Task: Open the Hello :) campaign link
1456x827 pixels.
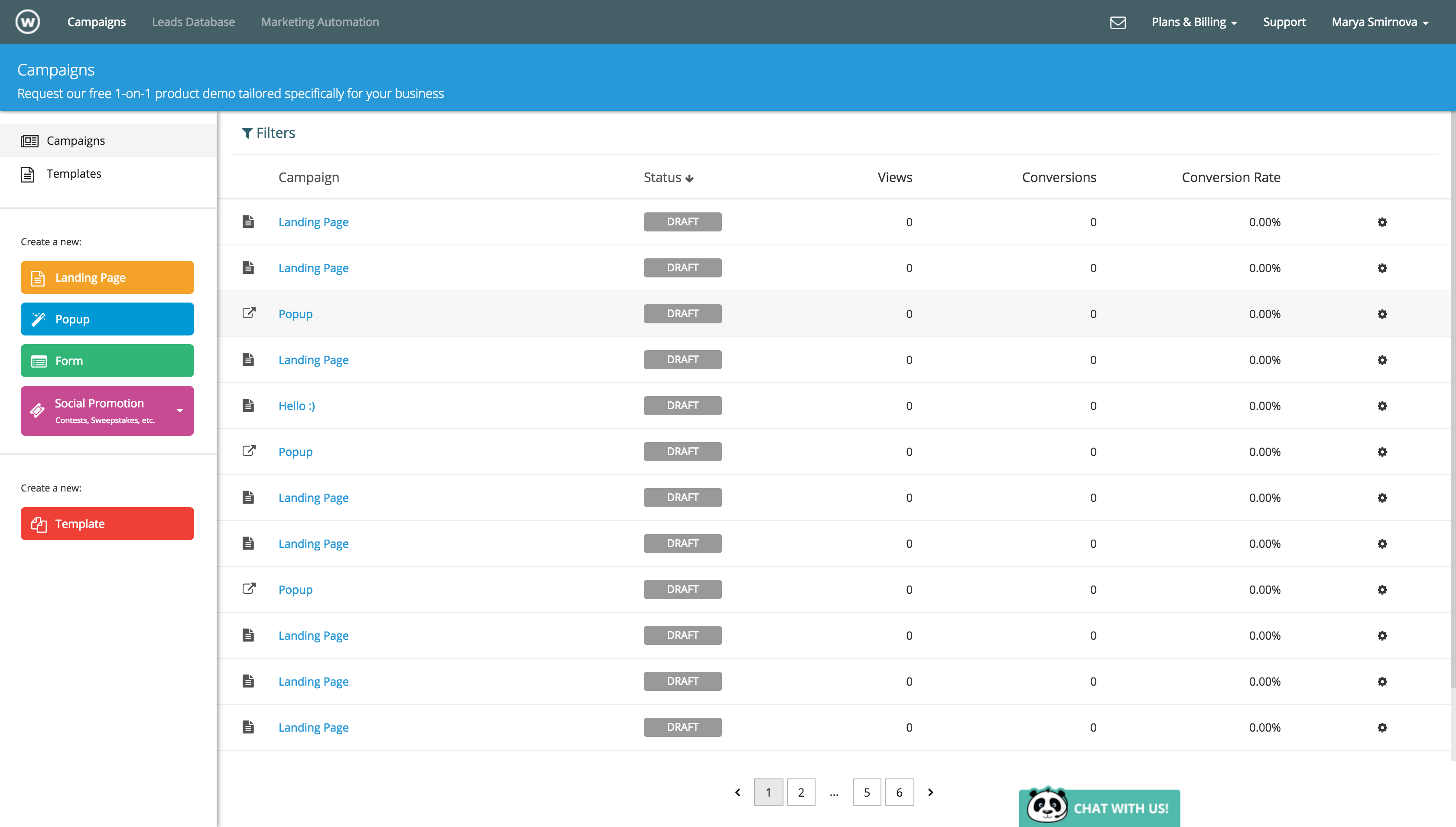Action: pyautogui.click(x=296, y=406)
